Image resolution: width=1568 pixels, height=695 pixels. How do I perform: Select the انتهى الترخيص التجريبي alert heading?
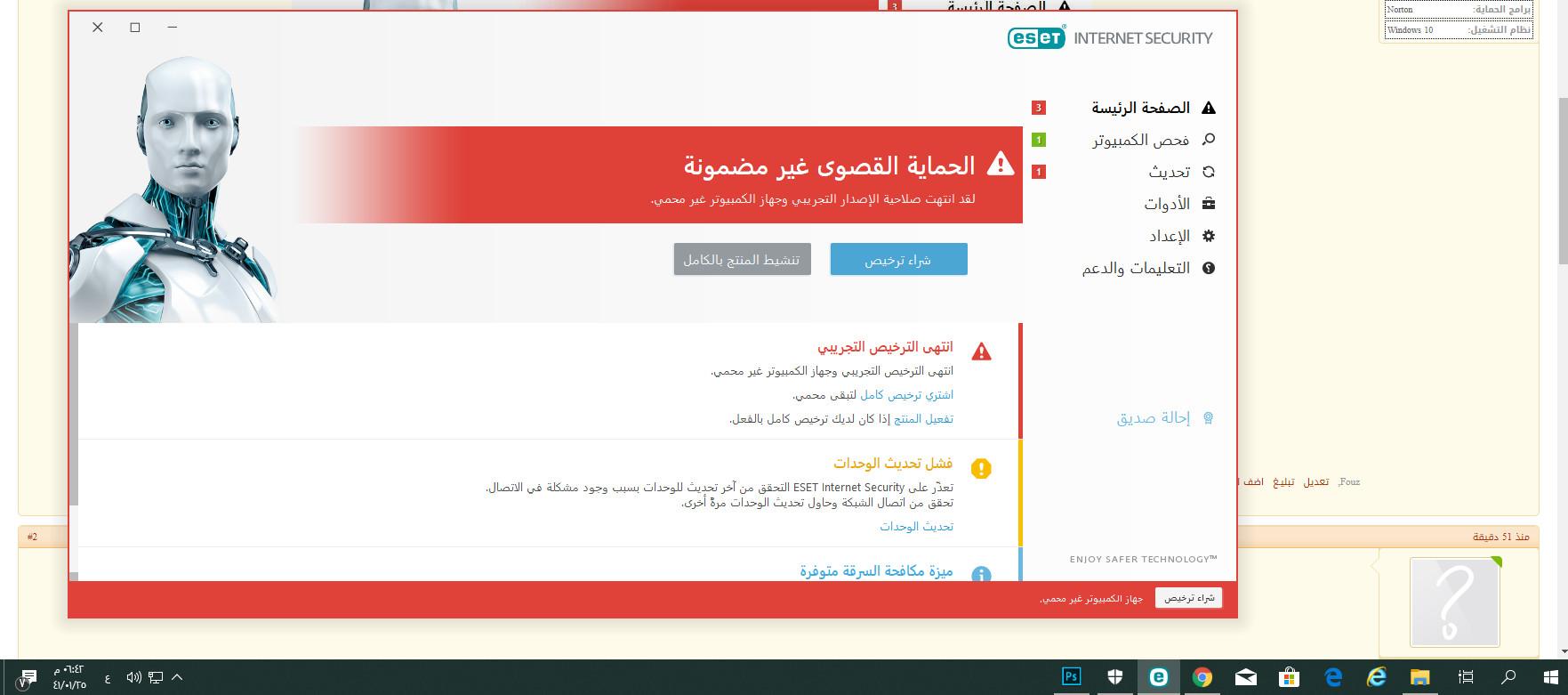[885, 347]
